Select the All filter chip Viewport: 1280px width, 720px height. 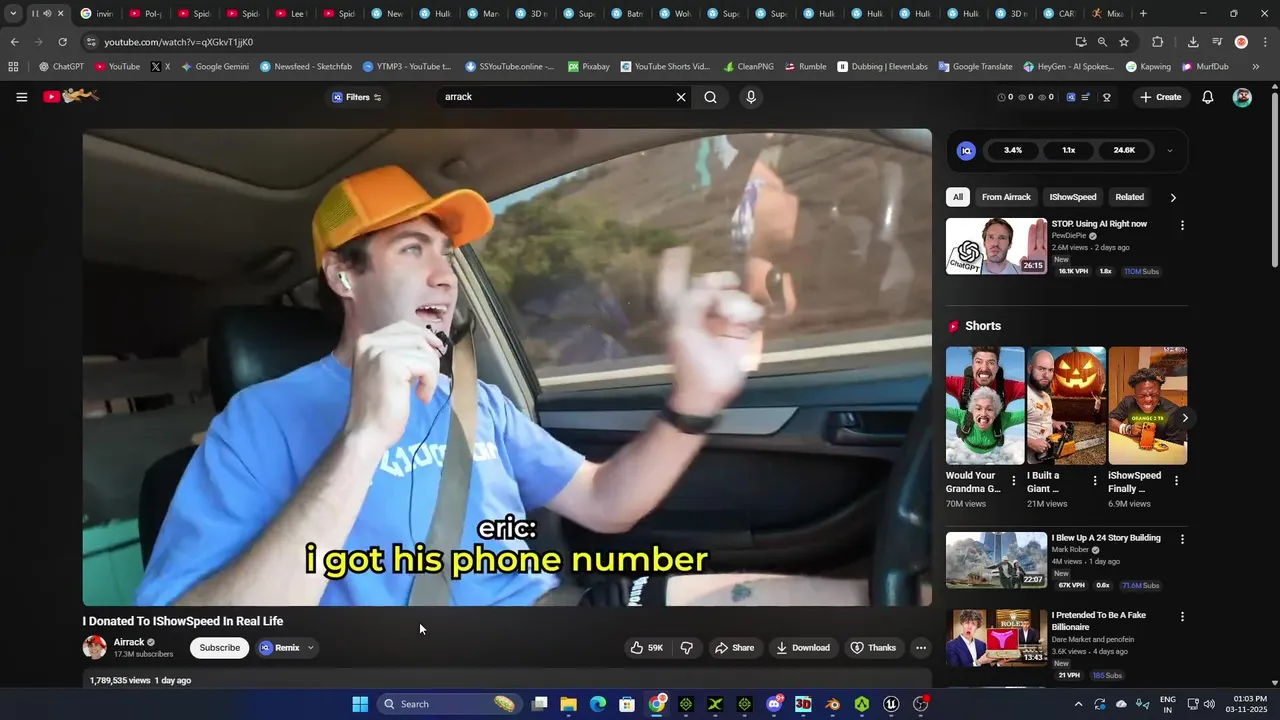[x=958, y=197]
